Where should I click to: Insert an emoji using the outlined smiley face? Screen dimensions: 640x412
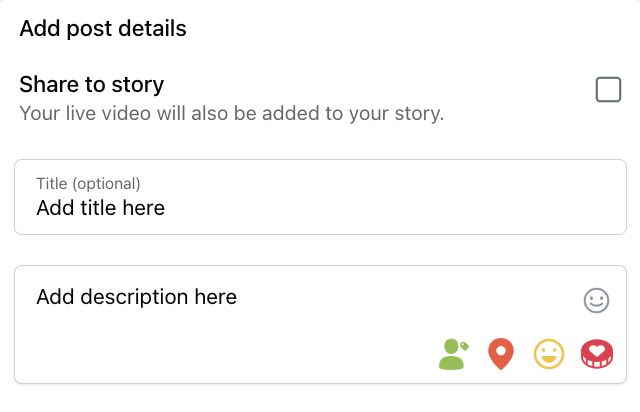596,301
